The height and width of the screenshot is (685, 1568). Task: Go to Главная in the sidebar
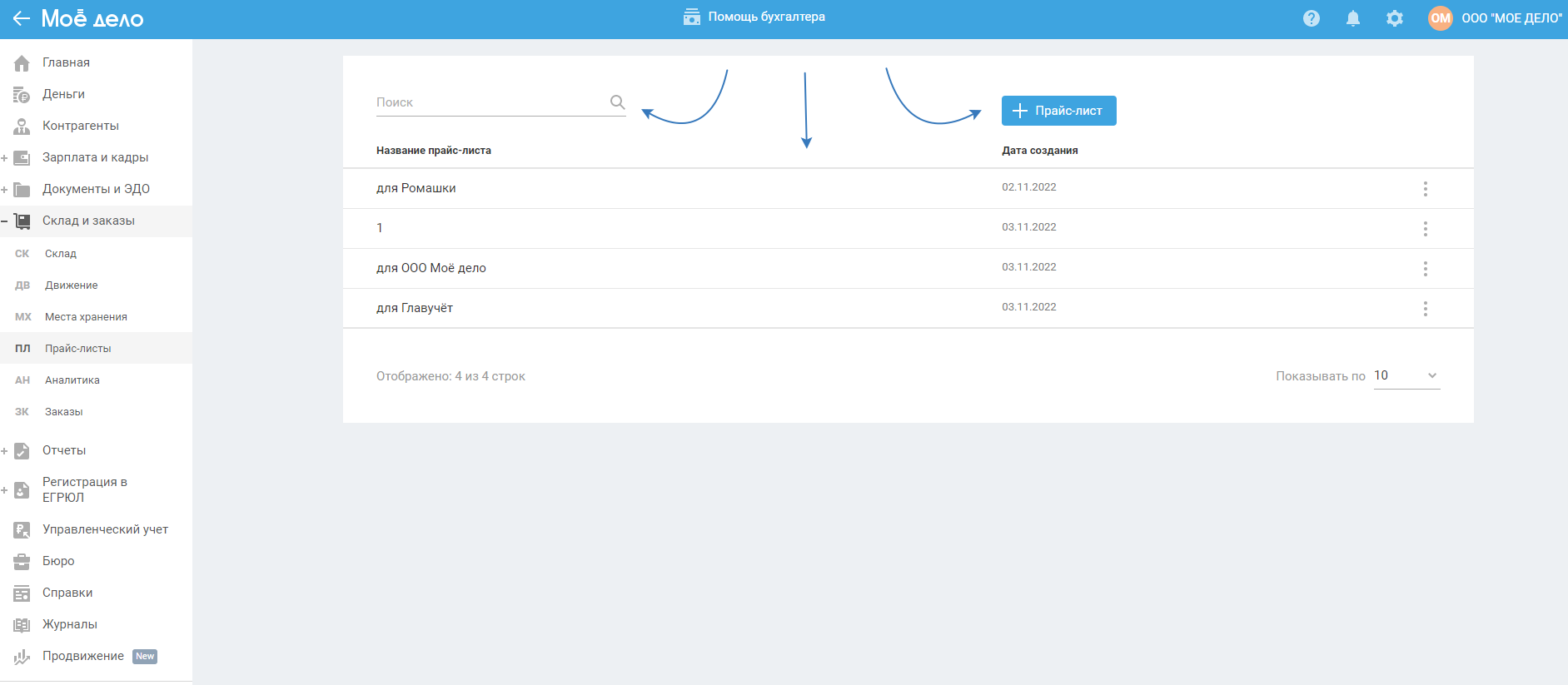(66, 62)
